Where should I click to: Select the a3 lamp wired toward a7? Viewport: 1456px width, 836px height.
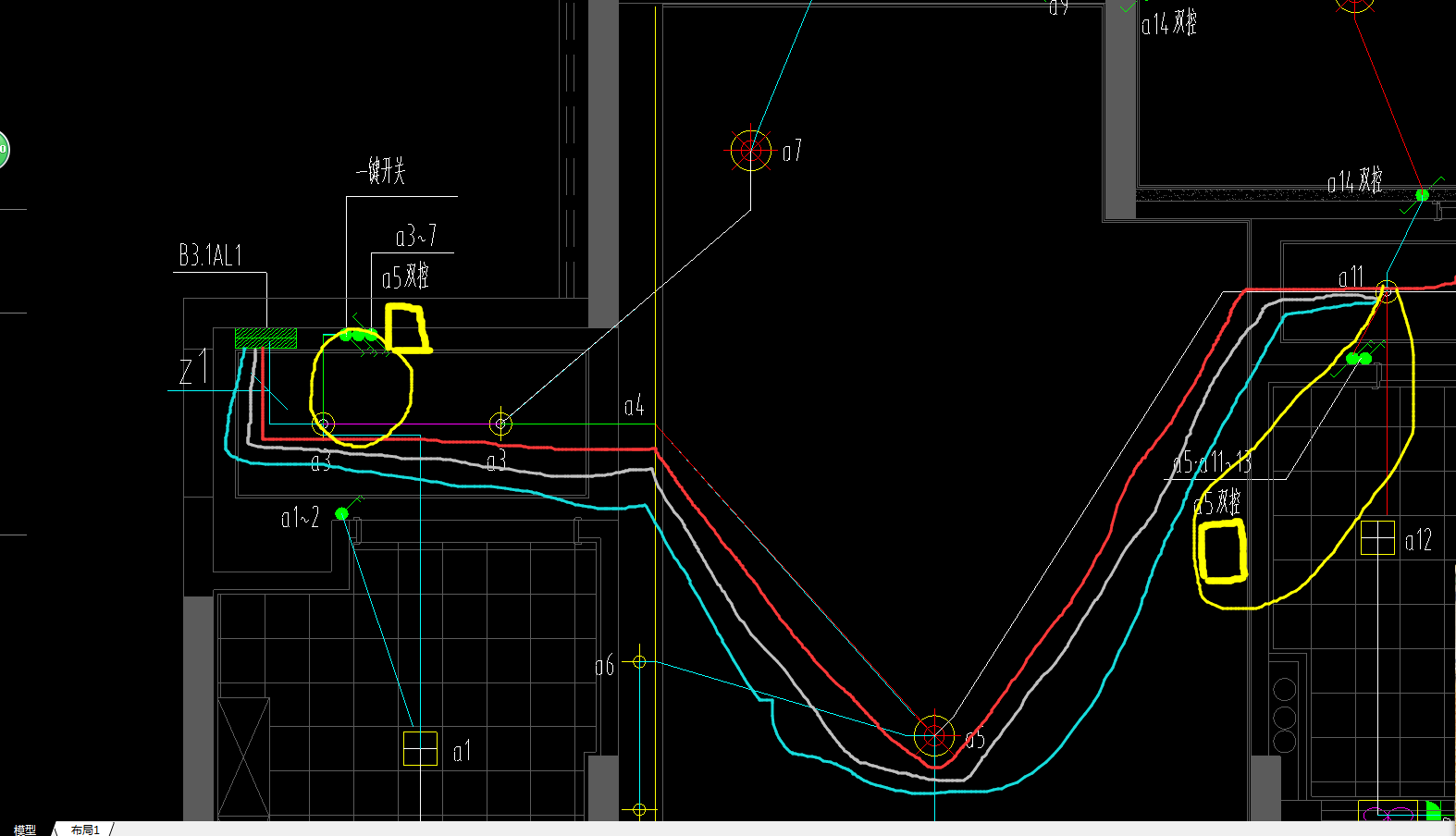[x=500, y=424]
